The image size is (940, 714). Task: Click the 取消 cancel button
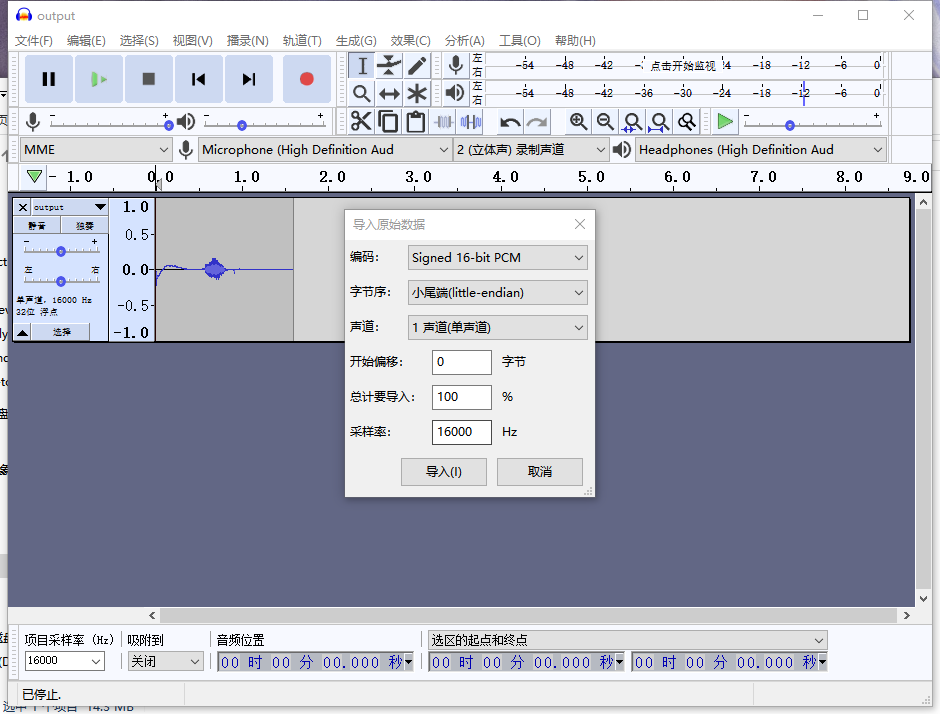point(539,472)
